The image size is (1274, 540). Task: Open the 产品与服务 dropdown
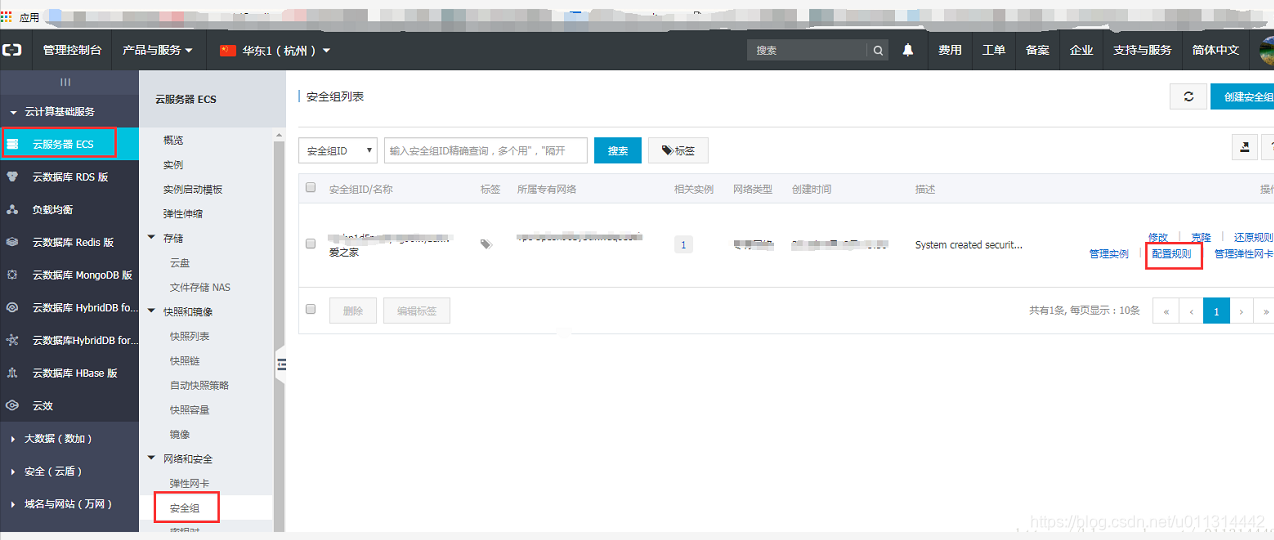coord(157,50)
